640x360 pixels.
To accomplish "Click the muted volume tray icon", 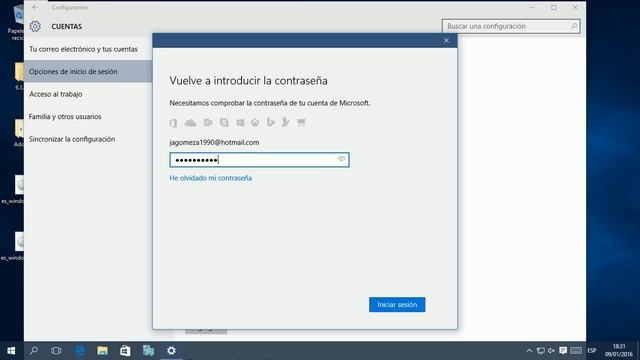I will [x=551, y=351].
